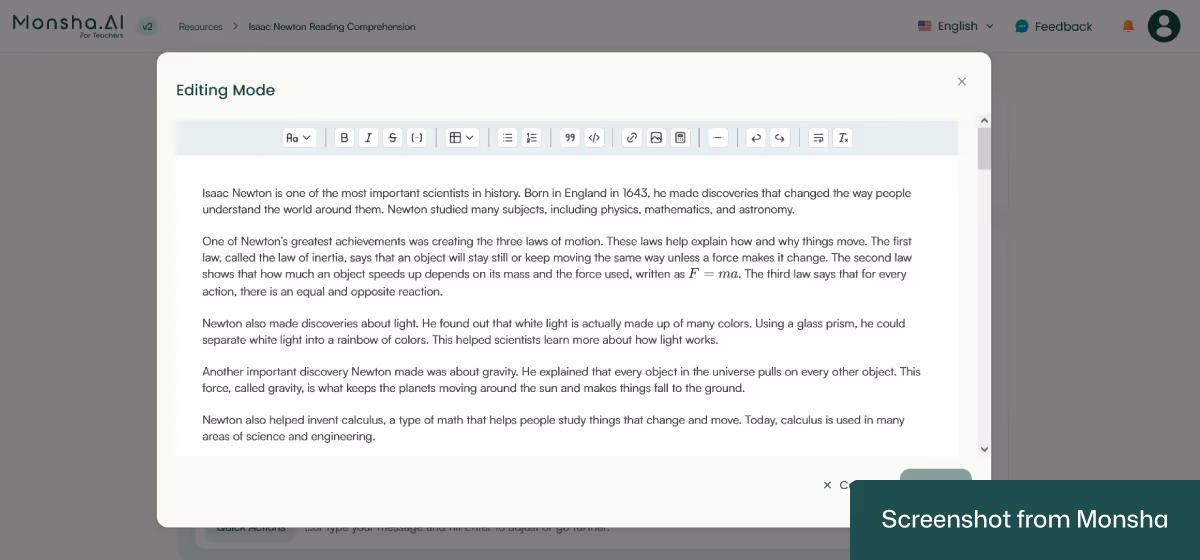Insert an image with the picture icon

pos(656,138)
